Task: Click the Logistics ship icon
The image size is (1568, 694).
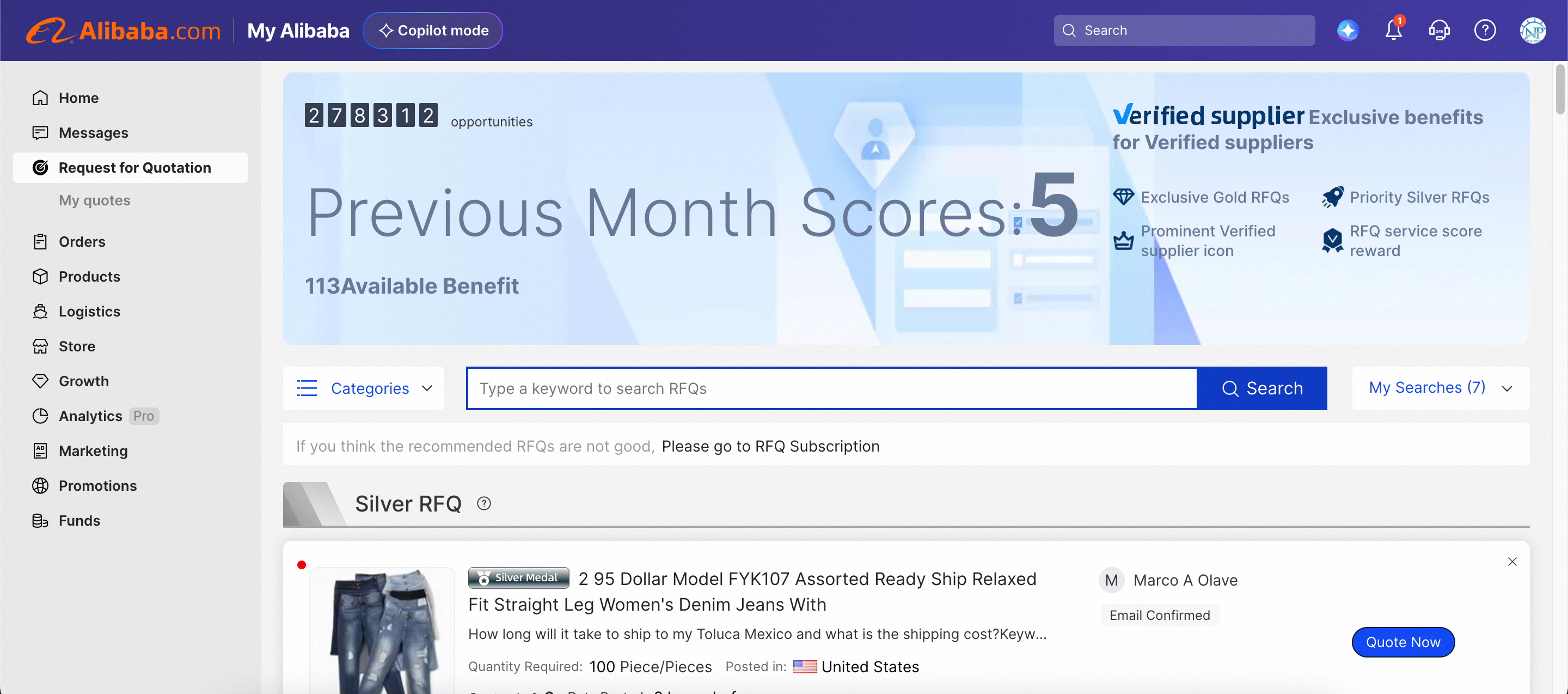Action: pyautogui.click(x=40, y=311)
